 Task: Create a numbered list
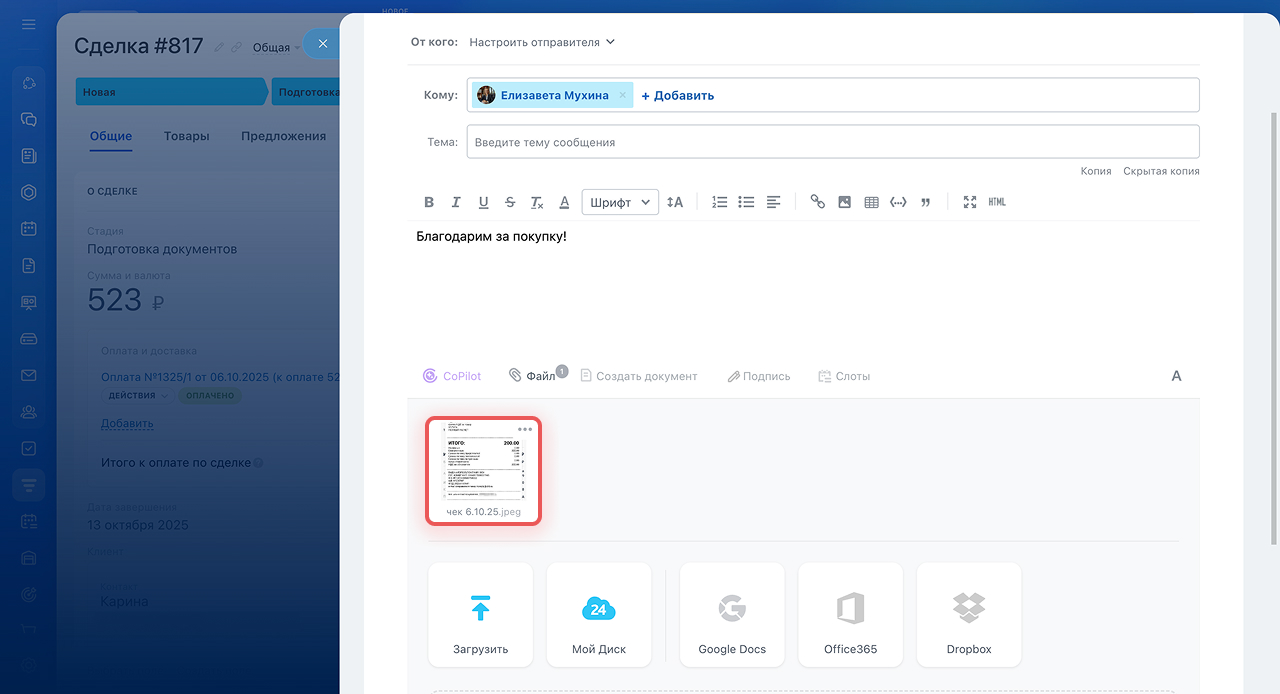tap(719, 202)
